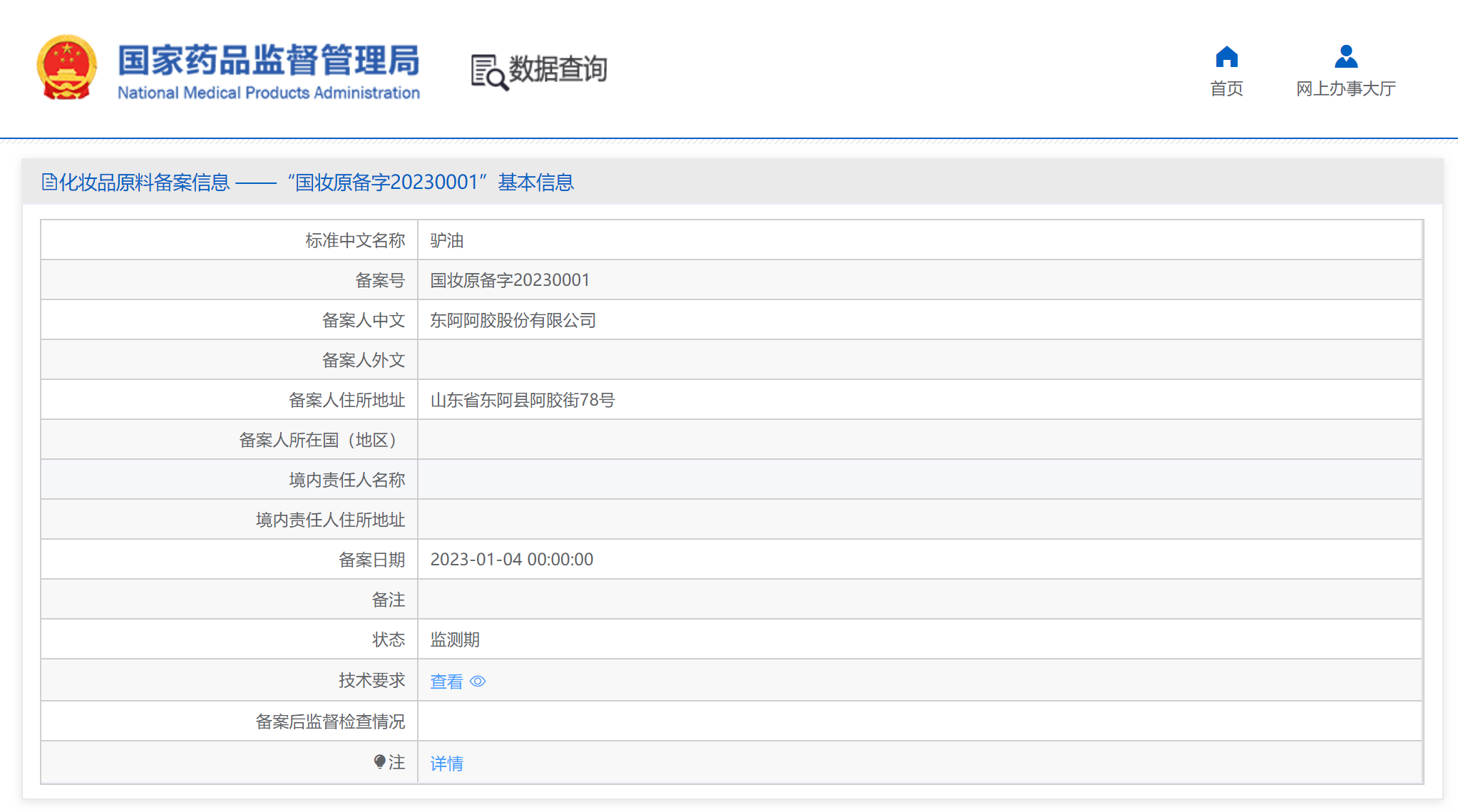Click the 驴油 standard name value
This screenshot has height=812, width=1458.
point(446,241)
